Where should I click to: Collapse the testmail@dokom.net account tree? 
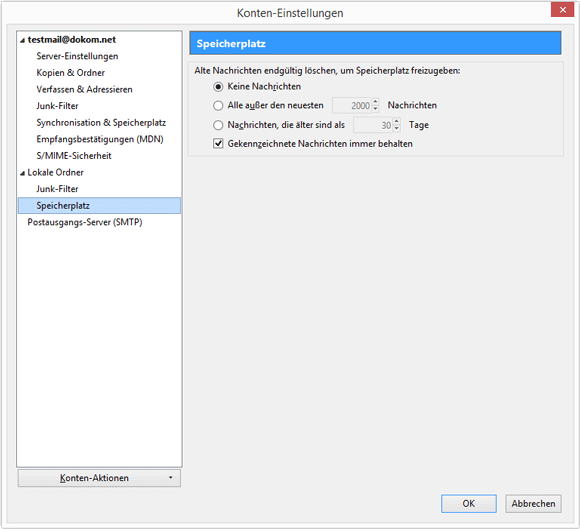click(22, 40)
